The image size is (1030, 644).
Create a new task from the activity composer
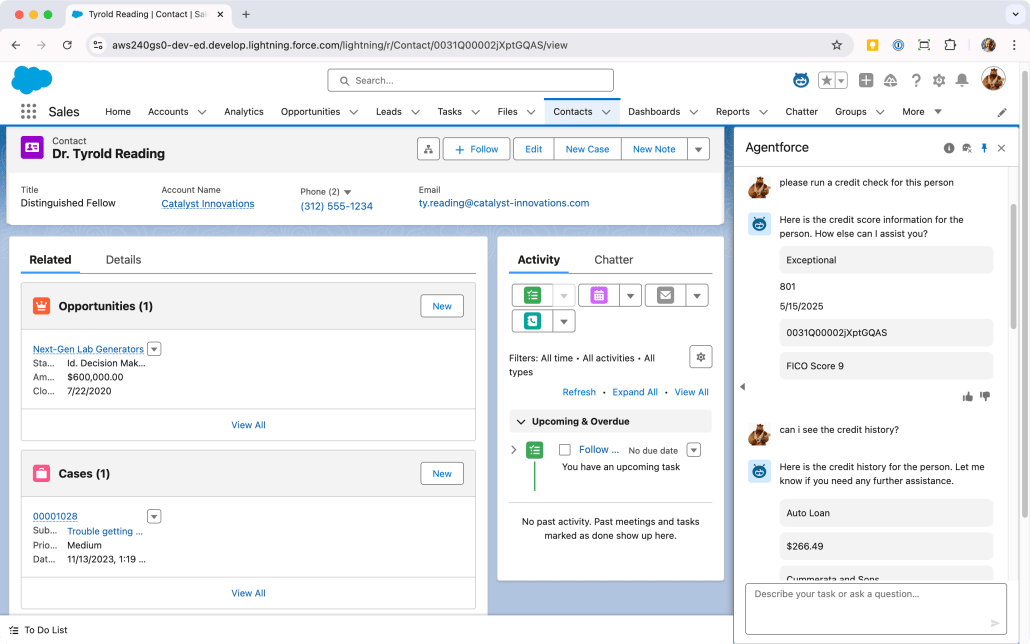coord(534,294)
